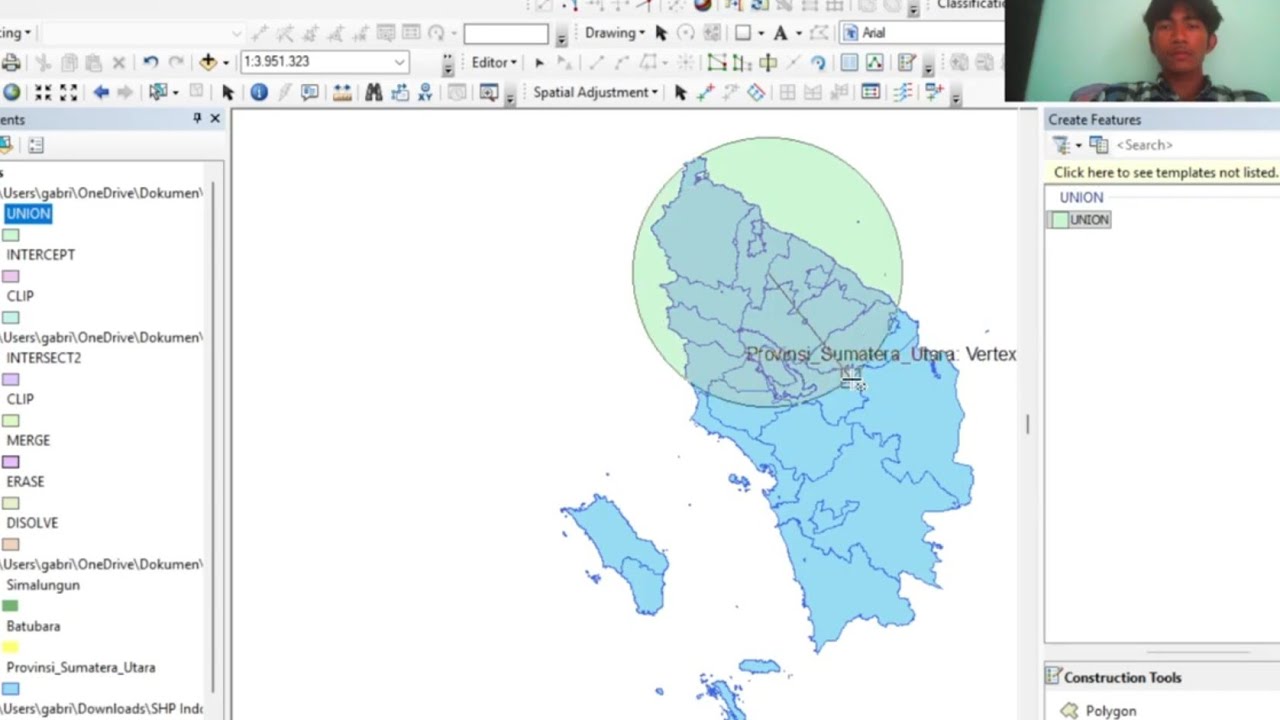The image size is (1280, 720).
Task: Undo the last action
Action: pyautogui.click(x=150, y=62)
